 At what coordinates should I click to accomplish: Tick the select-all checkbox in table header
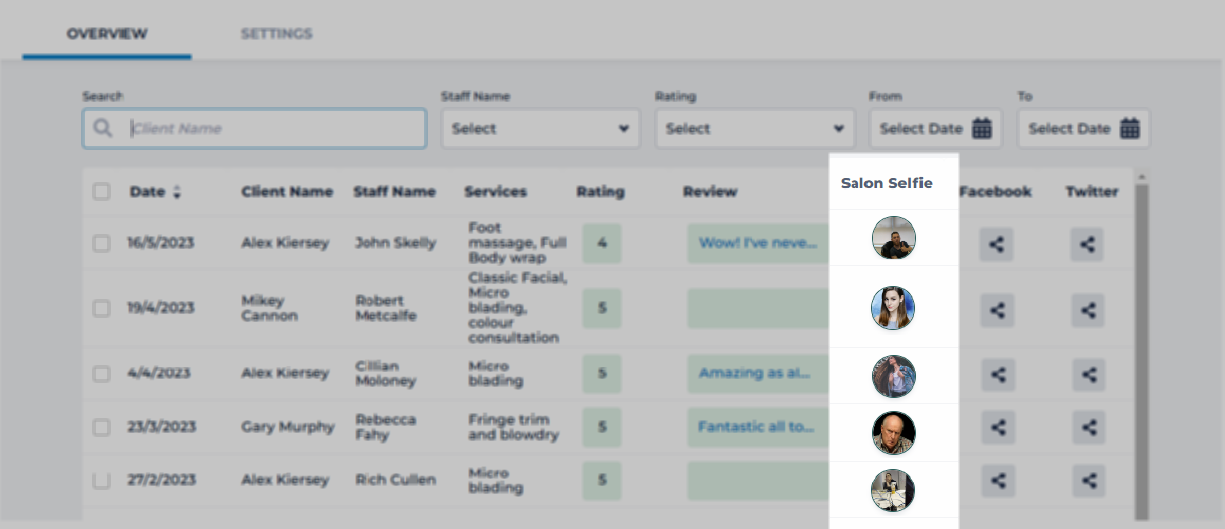tap(101, 191)
